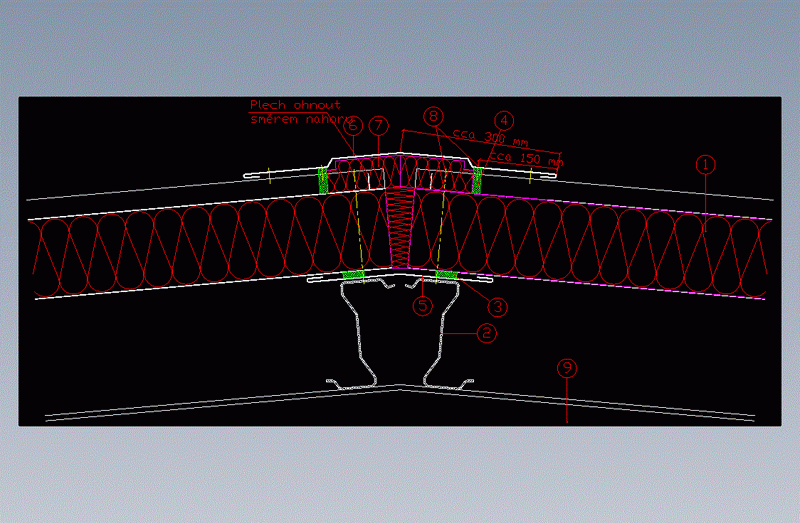The height and width of the screenshot is (523, 800).
Task: Pick lower right green pad on purlin
Action: tap(447, 273)
